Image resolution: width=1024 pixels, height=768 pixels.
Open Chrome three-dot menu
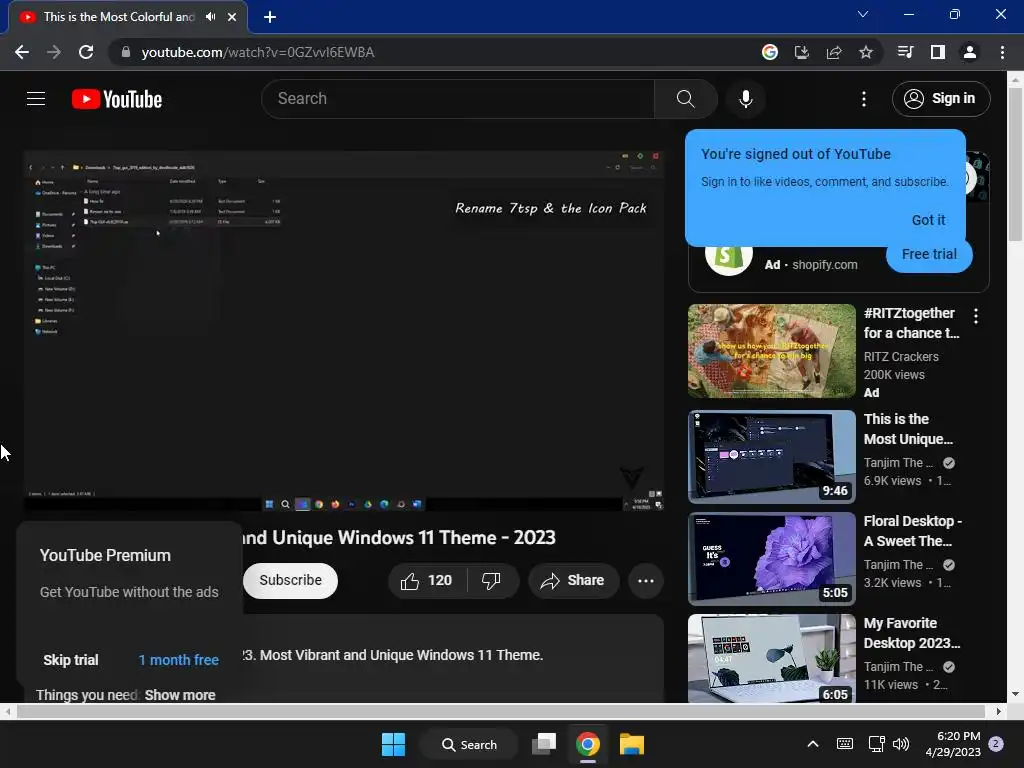1002,52
